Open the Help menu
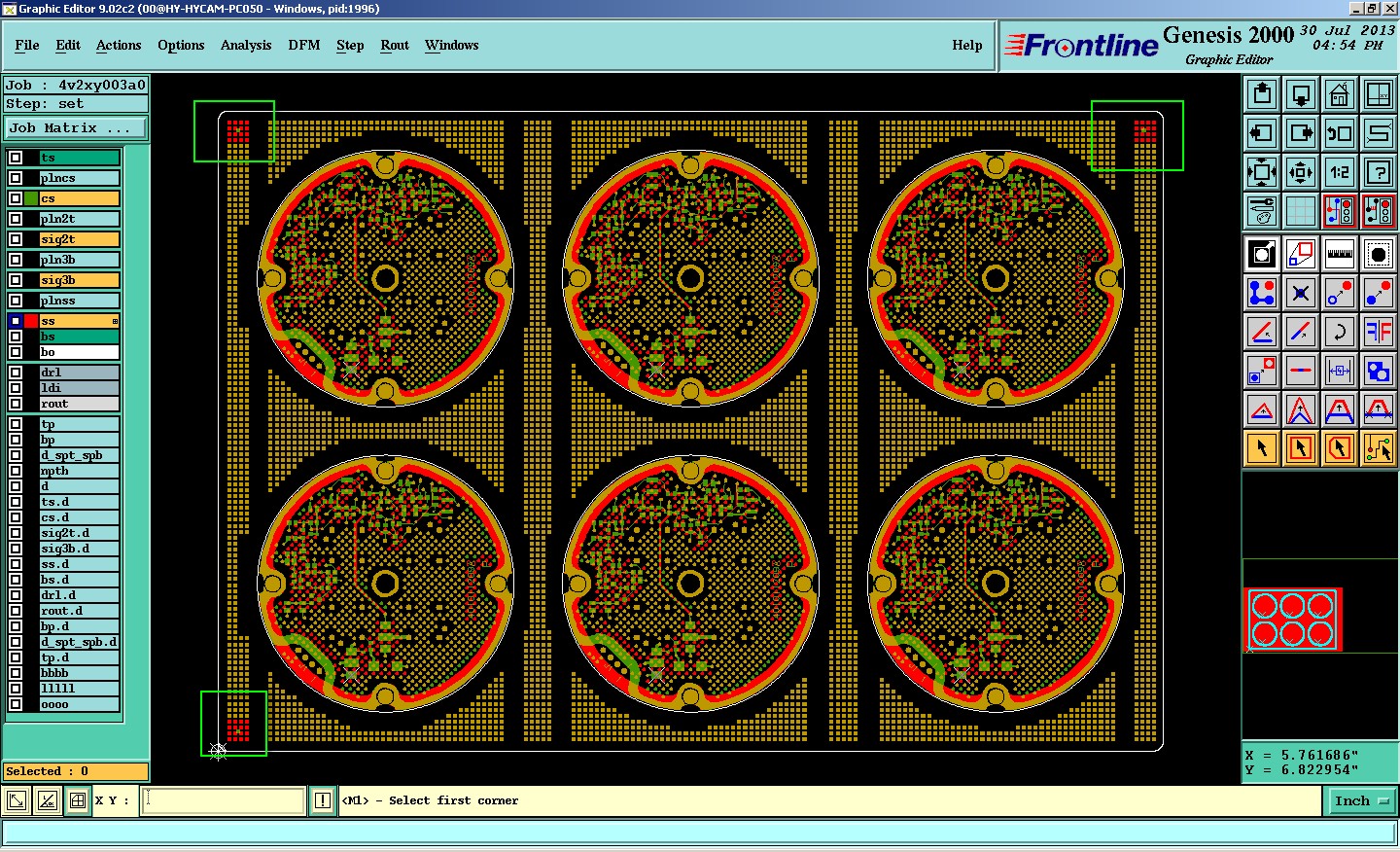This screenshot has height=852, width=1400. (967, 45)
